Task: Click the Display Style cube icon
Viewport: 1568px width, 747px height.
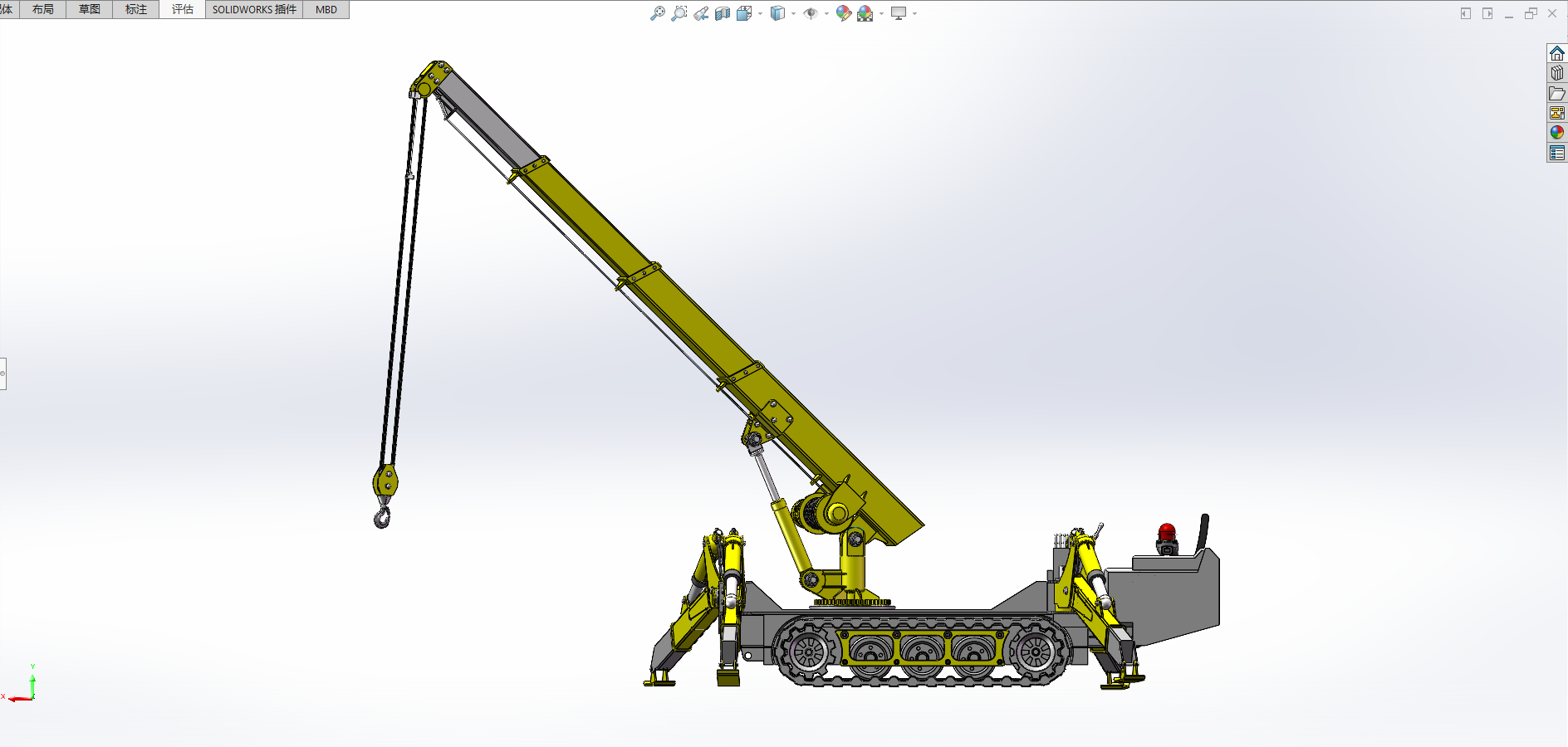Action: click(x=777, y=13)
